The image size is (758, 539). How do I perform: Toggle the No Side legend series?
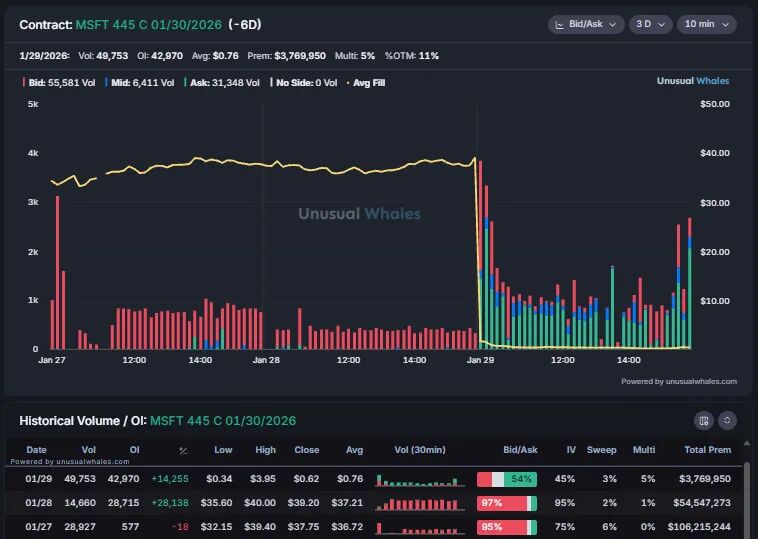coord(304,83)
